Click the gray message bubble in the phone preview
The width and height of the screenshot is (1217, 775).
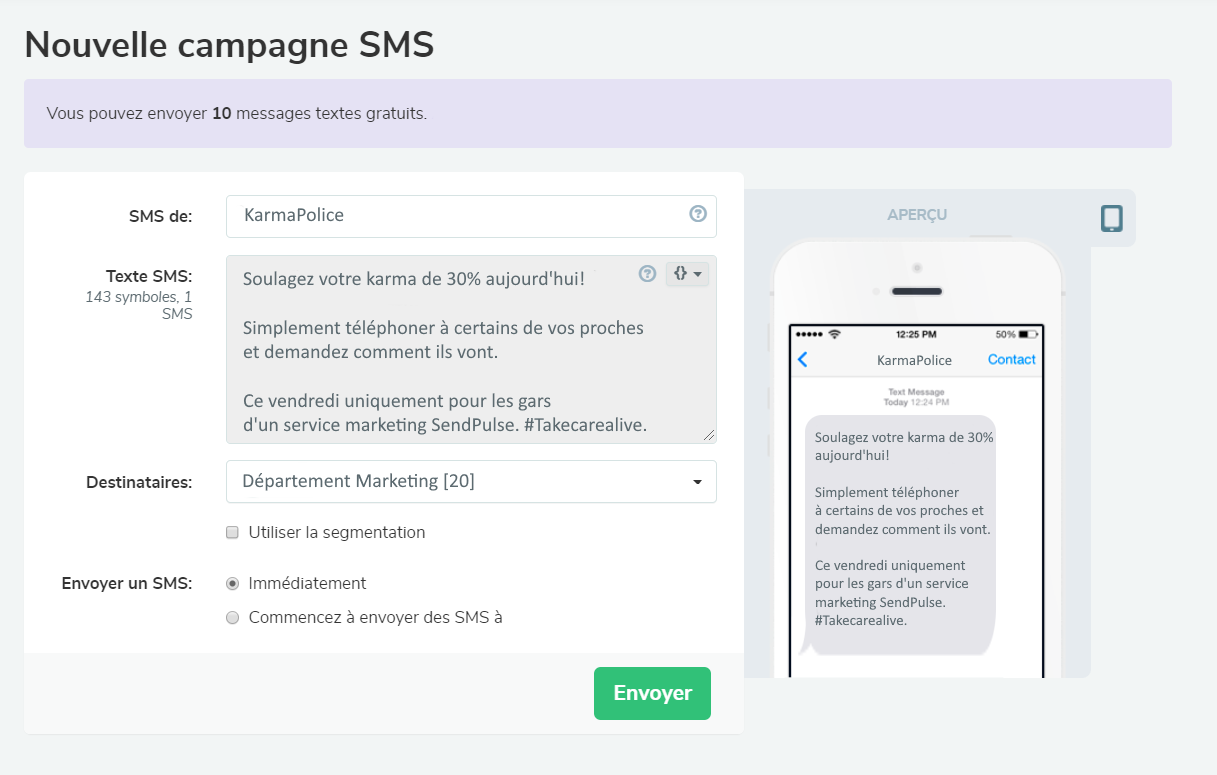(900, 530)
